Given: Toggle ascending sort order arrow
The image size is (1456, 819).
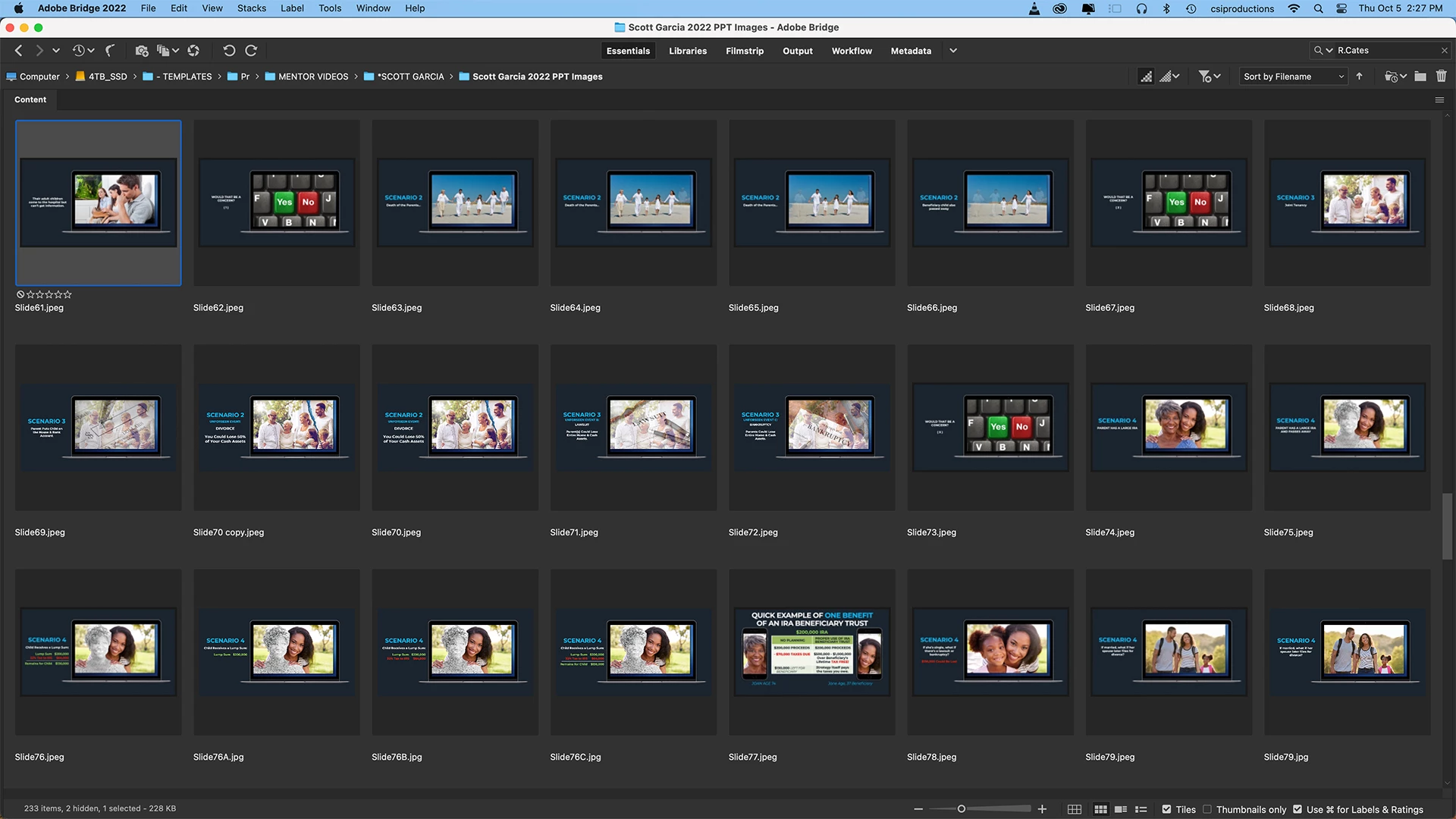Looking at the screenshot, I should coord(1359,77).
